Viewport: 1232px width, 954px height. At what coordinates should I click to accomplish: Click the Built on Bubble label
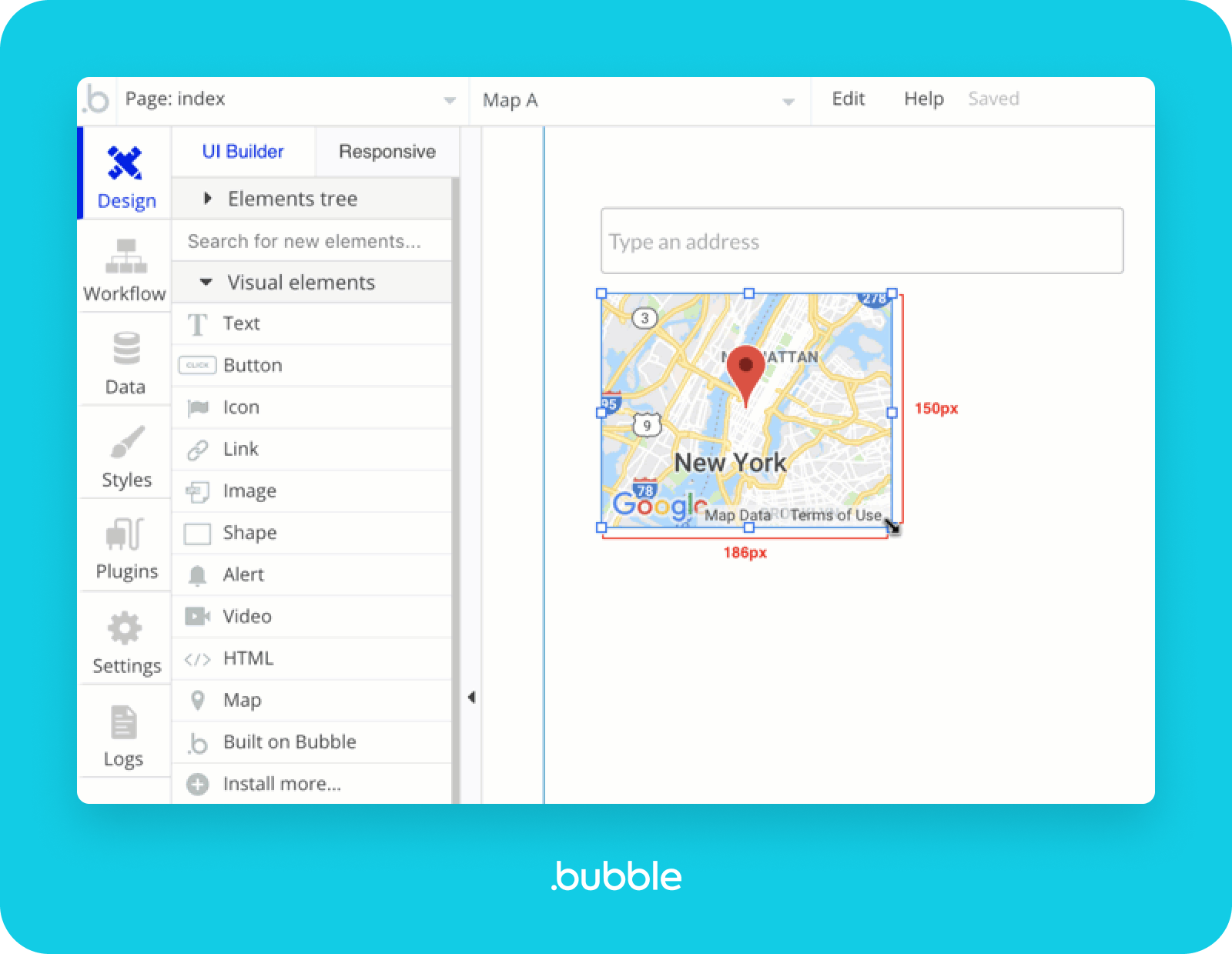click(290, 741)
